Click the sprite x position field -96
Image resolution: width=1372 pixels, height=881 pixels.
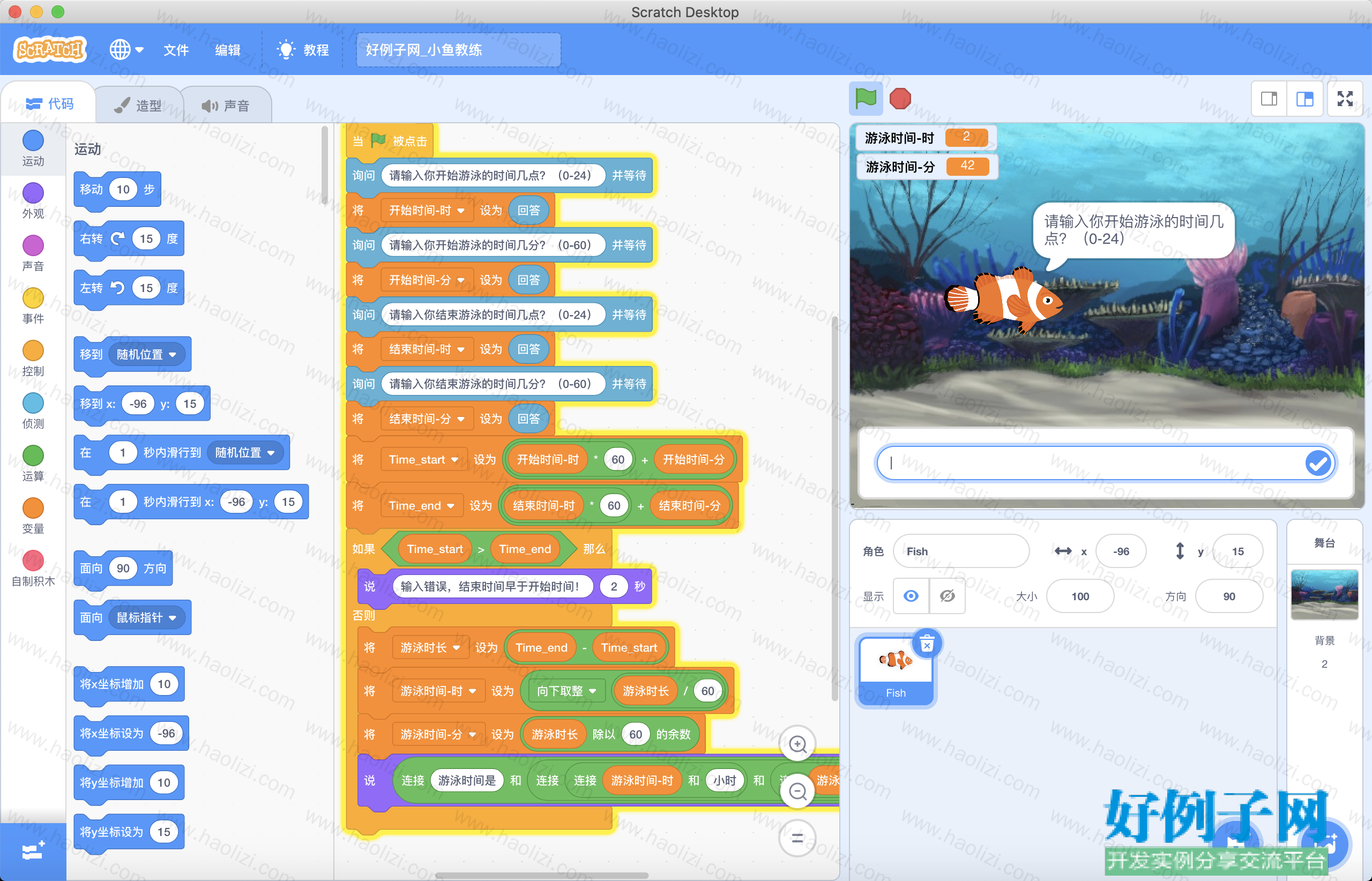pos(1121,551)
